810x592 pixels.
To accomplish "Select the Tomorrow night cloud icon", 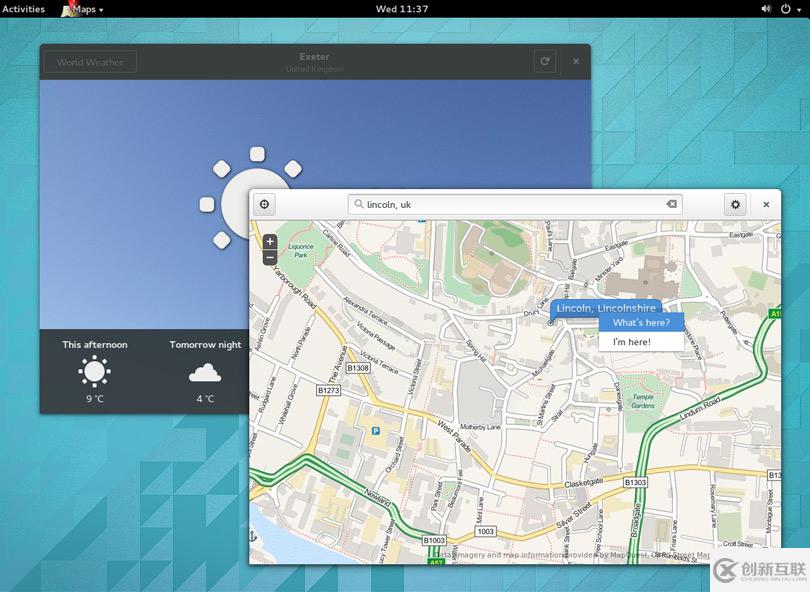I will pyautogui.click(x=205, y=372).
